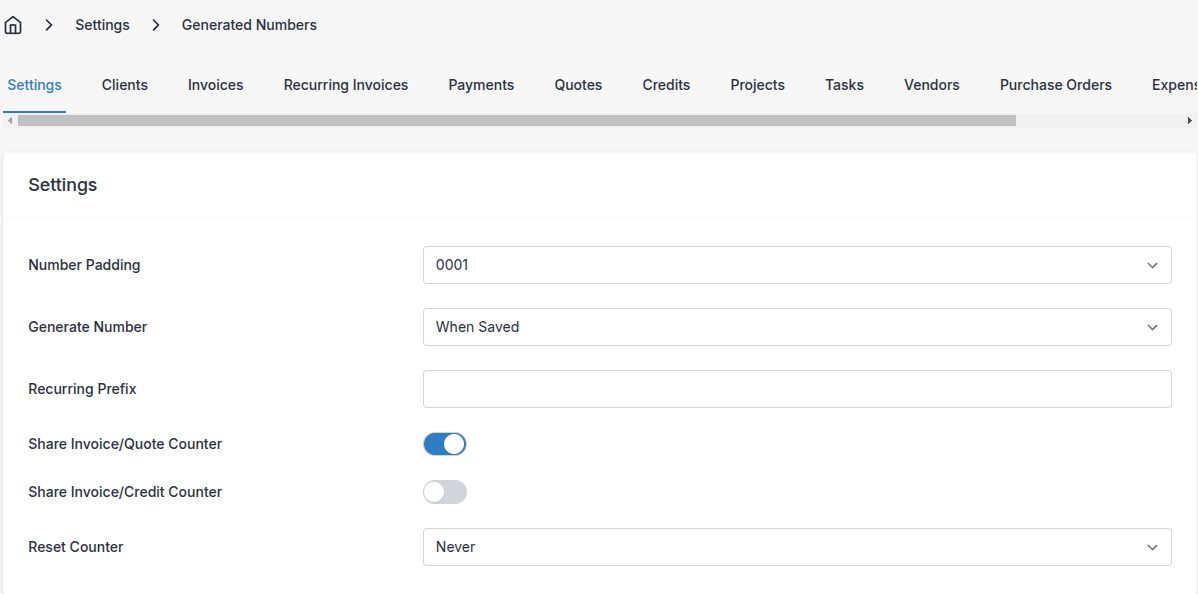Open the Reset Counter dropdown
Image resolution: width=1198 pixels, height=594 pixels.
point(797,547)
